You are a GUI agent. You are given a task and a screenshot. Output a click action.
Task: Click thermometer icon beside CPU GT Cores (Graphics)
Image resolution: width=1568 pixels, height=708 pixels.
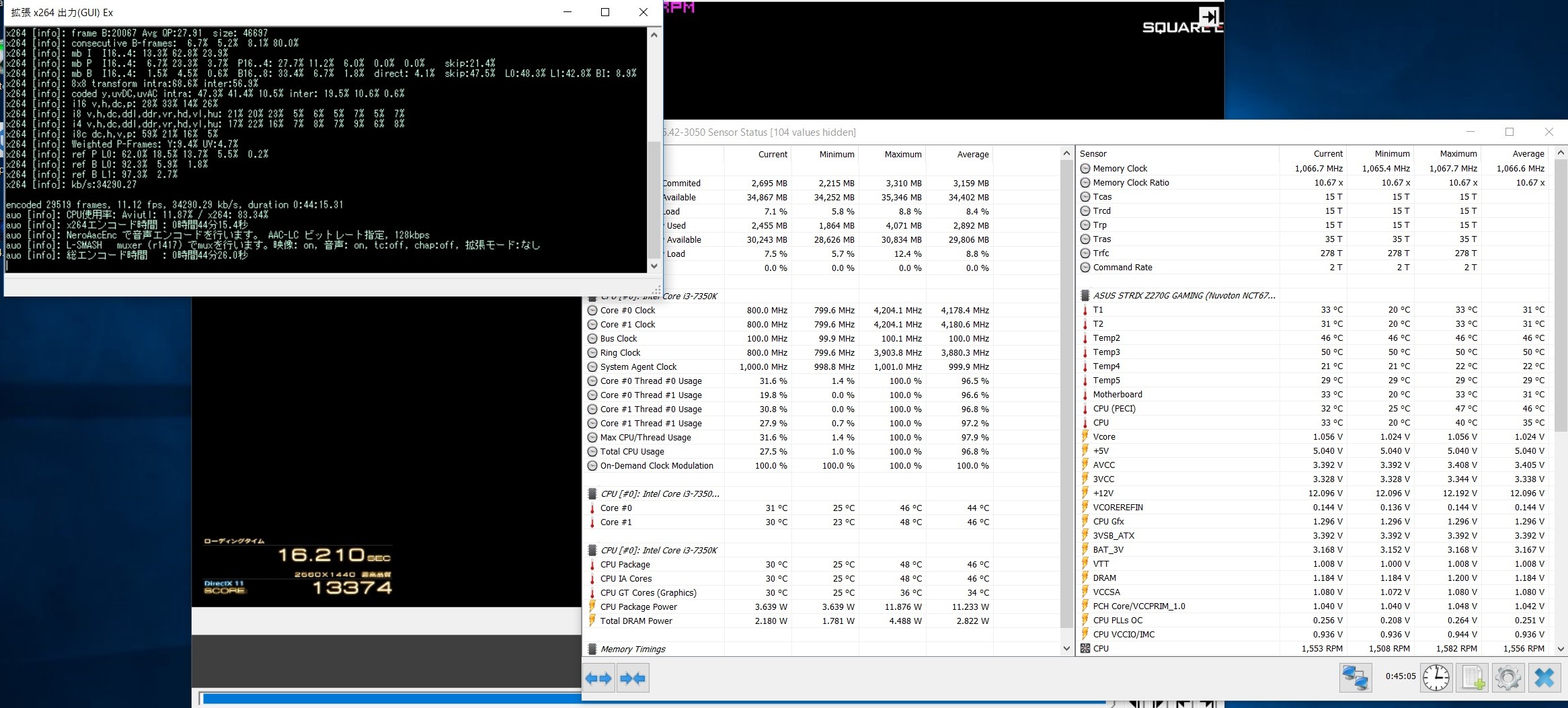pyautogui.click(x=592, y=592)
